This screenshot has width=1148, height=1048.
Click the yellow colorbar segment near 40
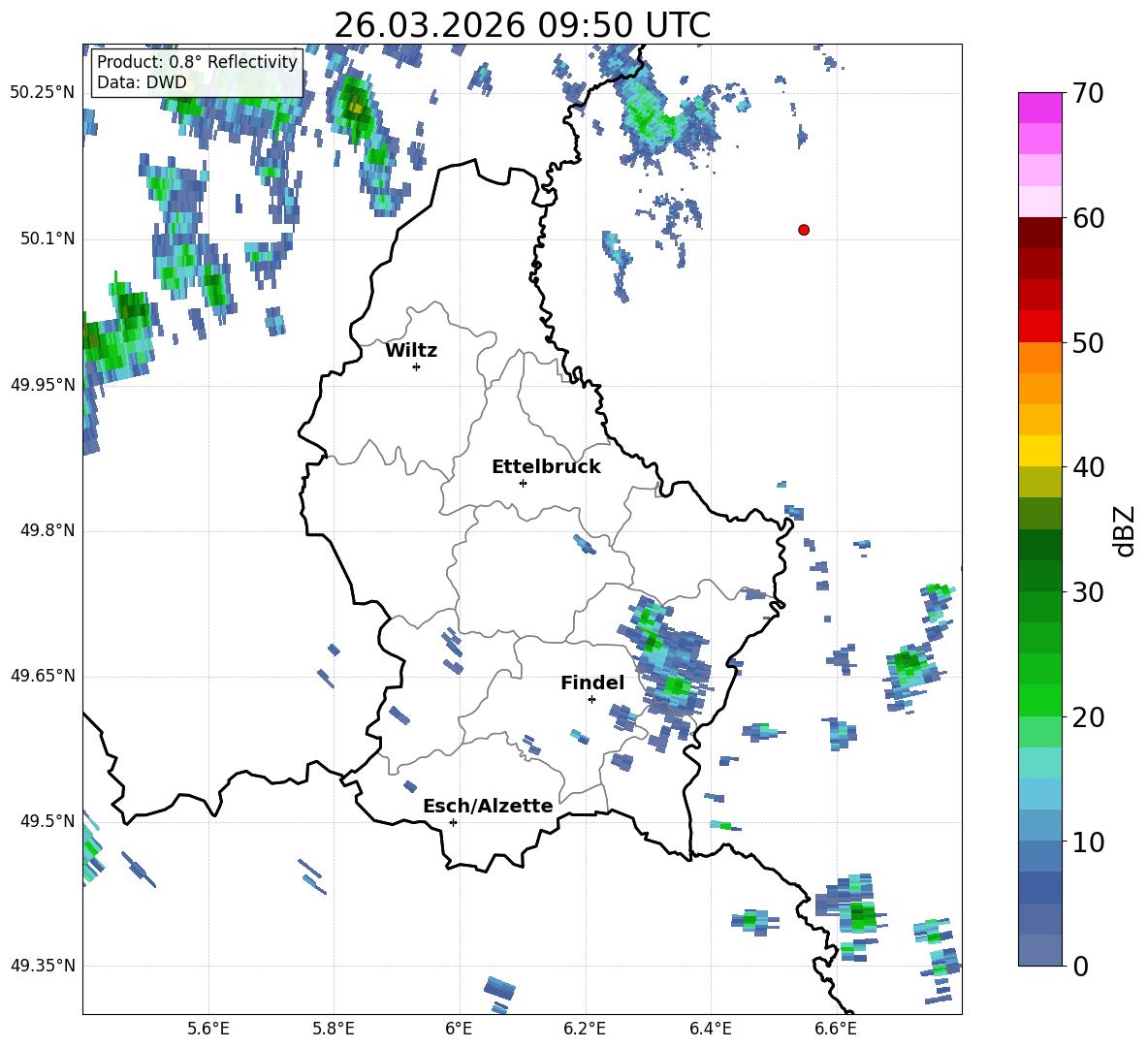pos(1039,451)
